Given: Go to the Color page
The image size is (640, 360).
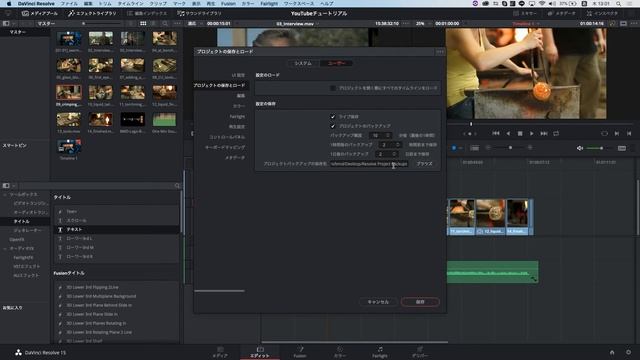Looking at the screenshot, I should coord(340,352).
